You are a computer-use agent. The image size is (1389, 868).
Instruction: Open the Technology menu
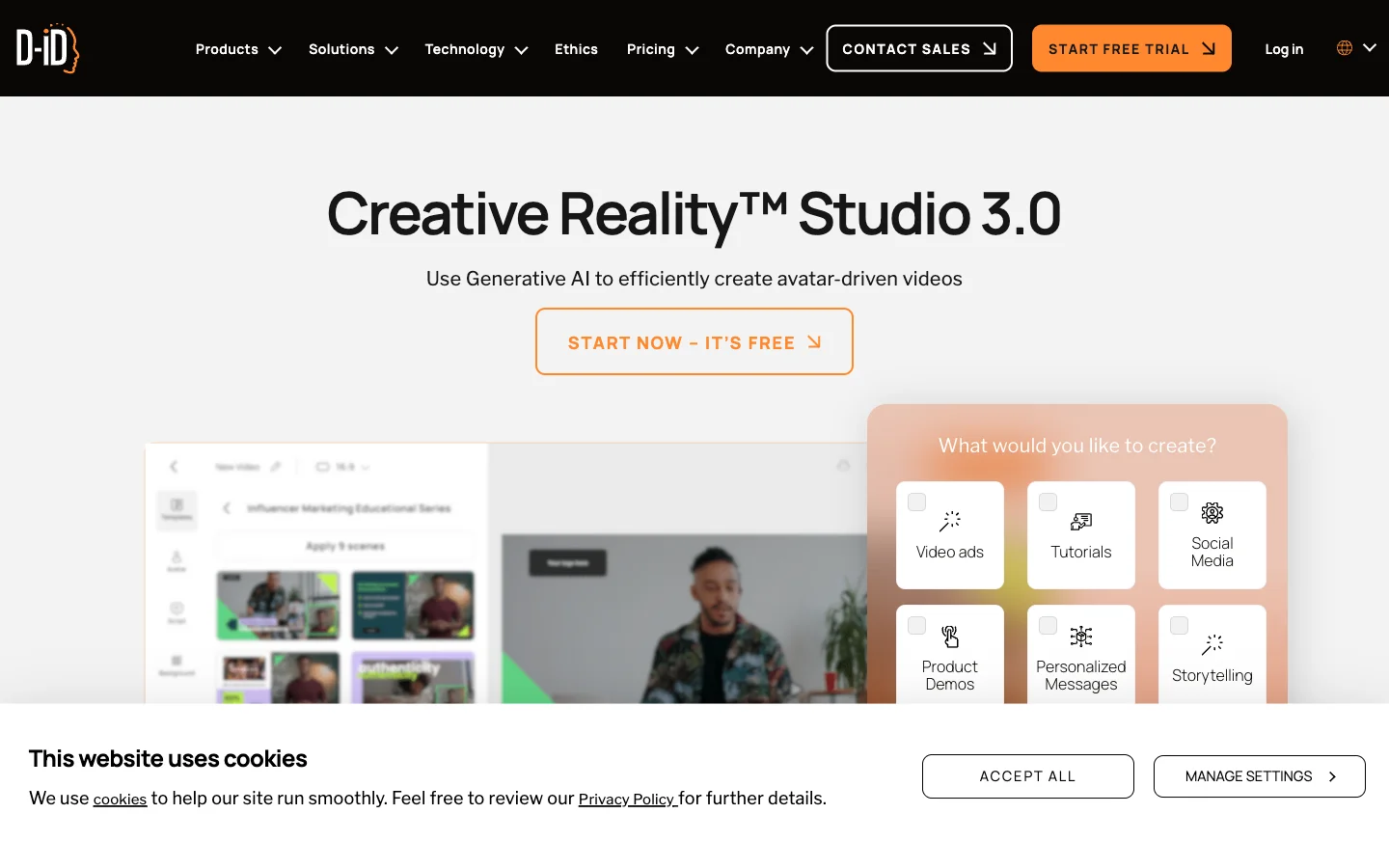tap(465, 49)
